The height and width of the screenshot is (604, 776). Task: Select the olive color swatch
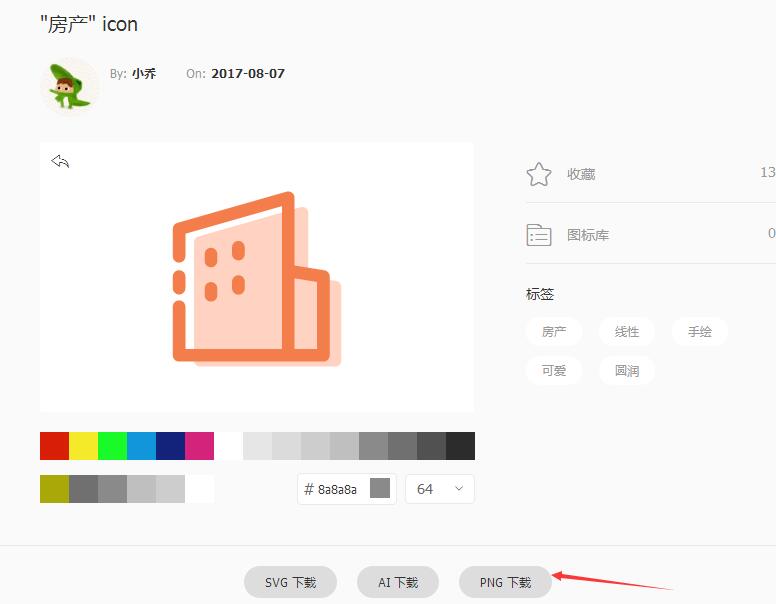click(x=54, y=489)
